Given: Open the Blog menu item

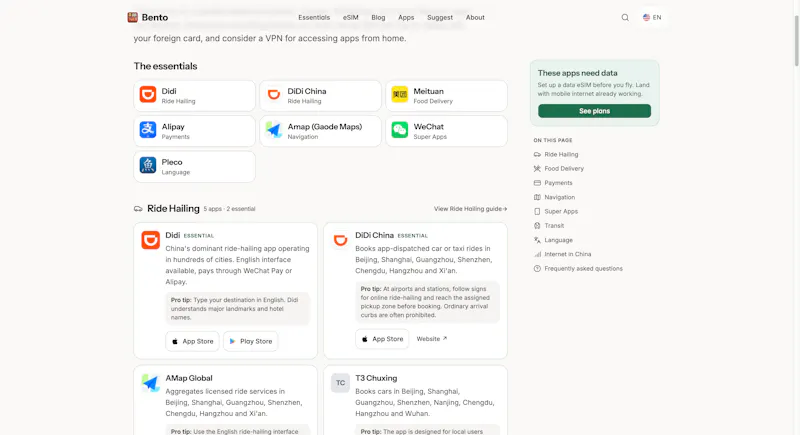Looking at the screenshot, I should 379,17.
